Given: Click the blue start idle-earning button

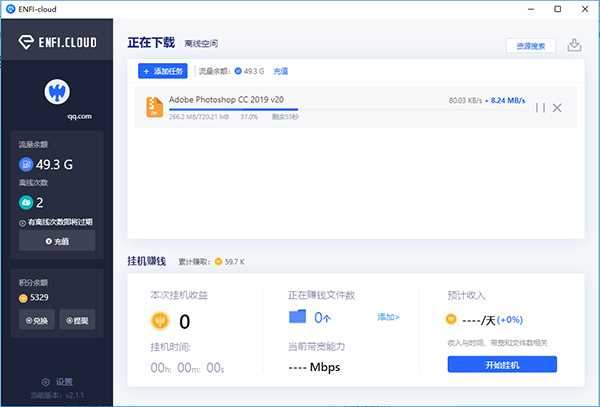Looking at the screenshot, I should (x=502, y=365).
